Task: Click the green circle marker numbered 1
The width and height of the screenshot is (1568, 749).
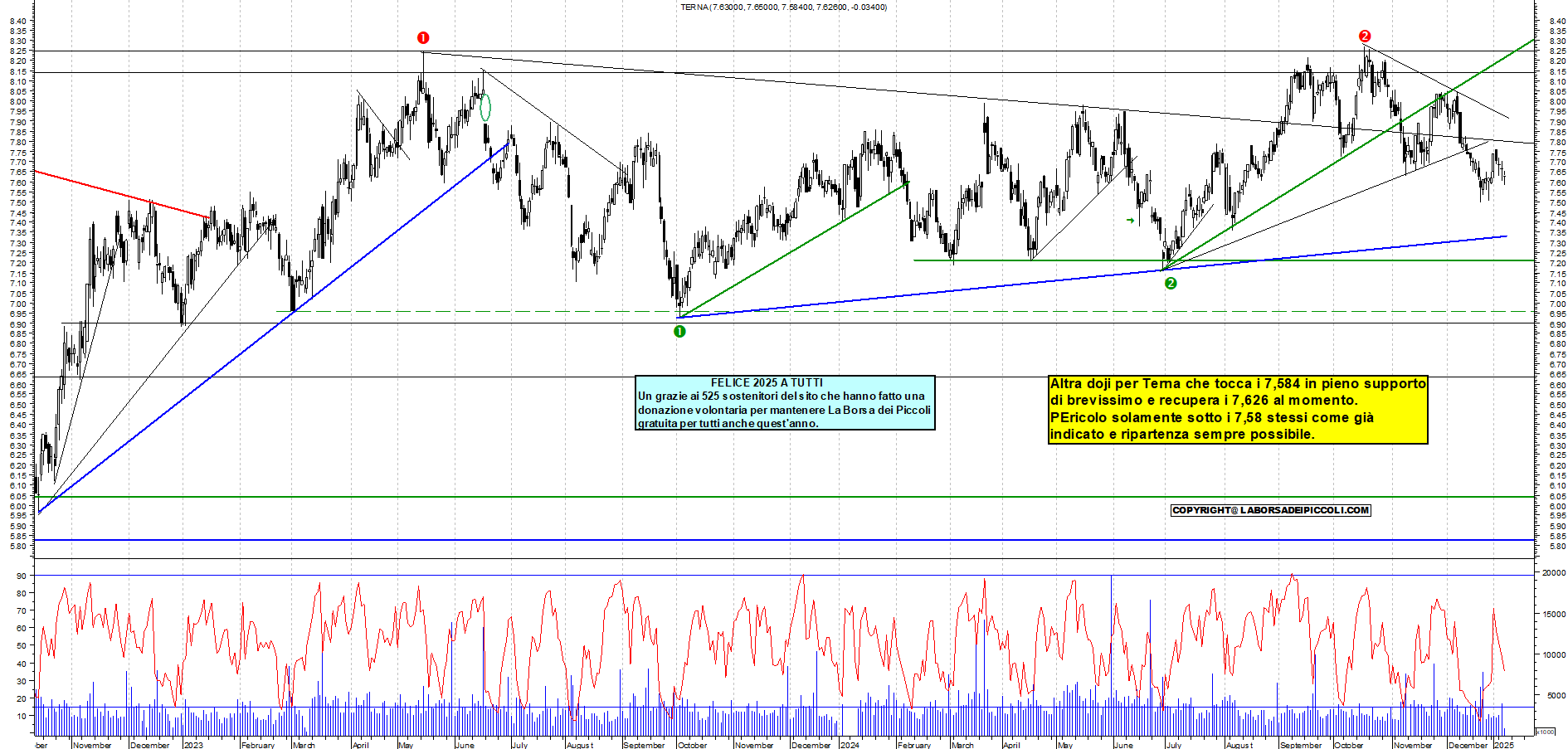Action: (x=679, y=331)
